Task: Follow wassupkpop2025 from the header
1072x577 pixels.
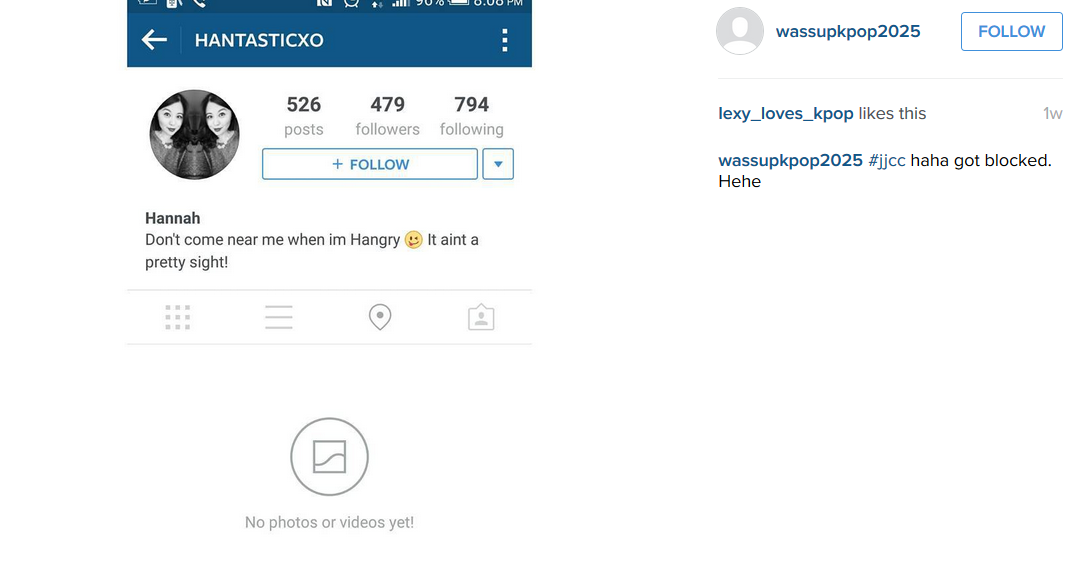Action: click(x=1012, y=31)
